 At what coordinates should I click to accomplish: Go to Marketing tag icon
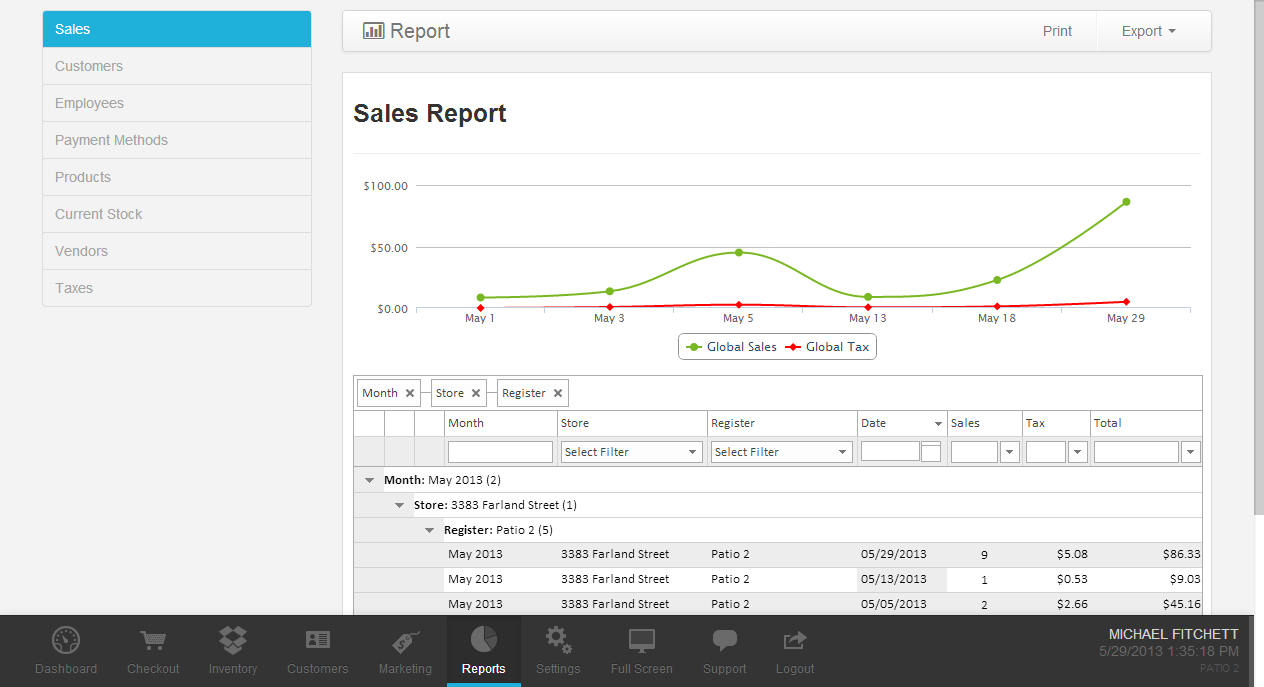405,640
